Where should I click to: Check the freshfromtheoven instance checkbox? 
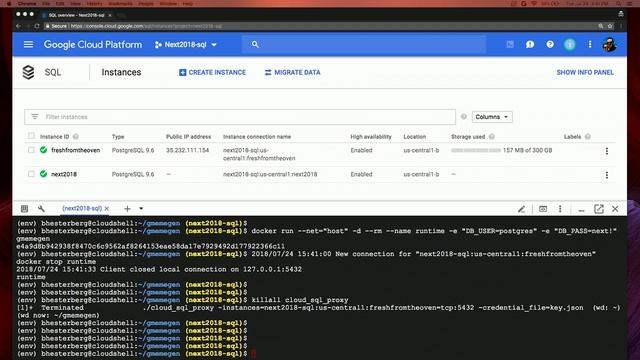[31, 150]
